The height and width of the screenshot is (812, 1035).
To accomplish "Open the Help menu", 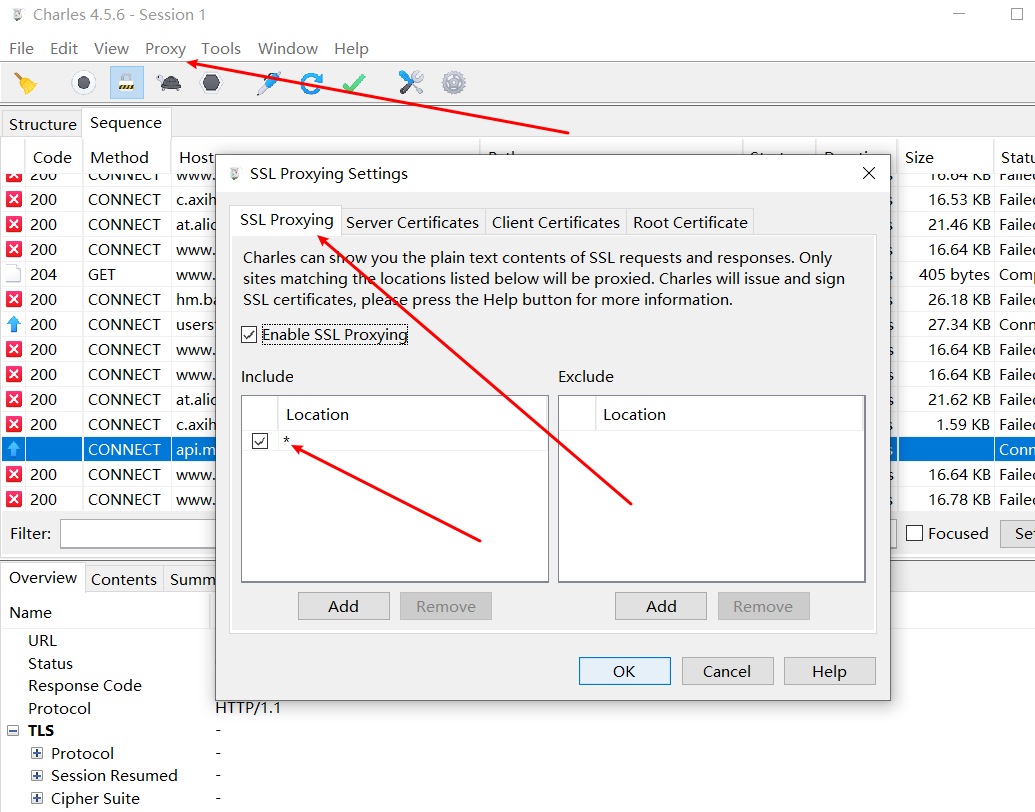I will tap(351, 49).
